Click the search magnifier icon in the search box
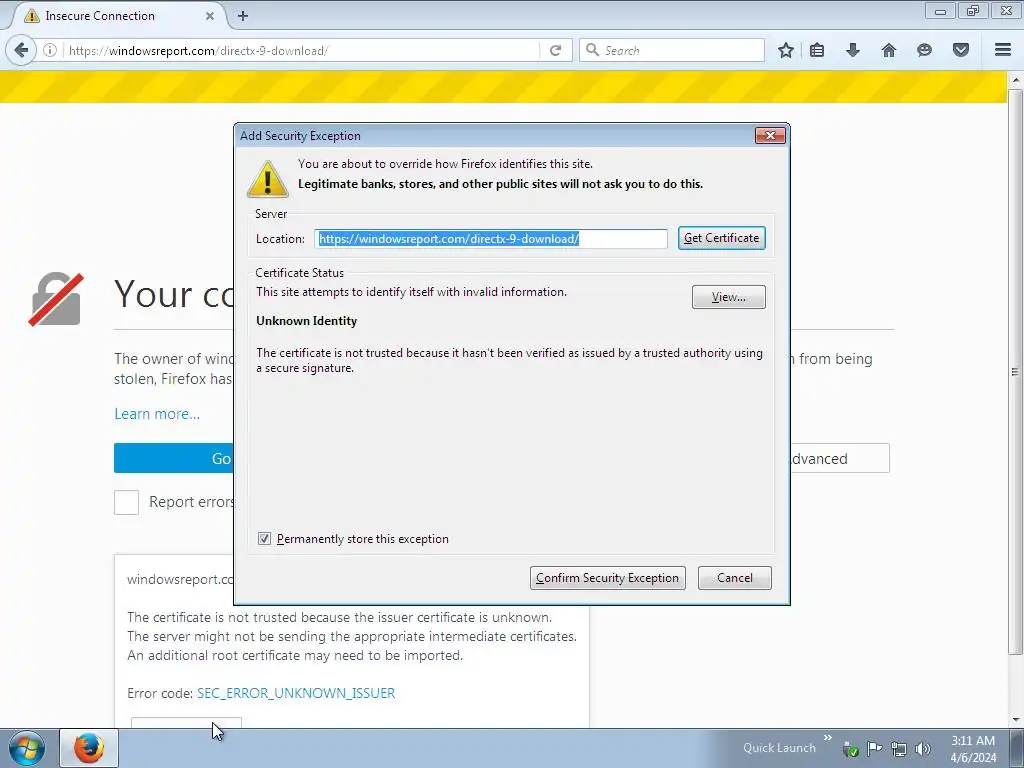Screen dimensions: 1024x768 click(x=592, y=50)
